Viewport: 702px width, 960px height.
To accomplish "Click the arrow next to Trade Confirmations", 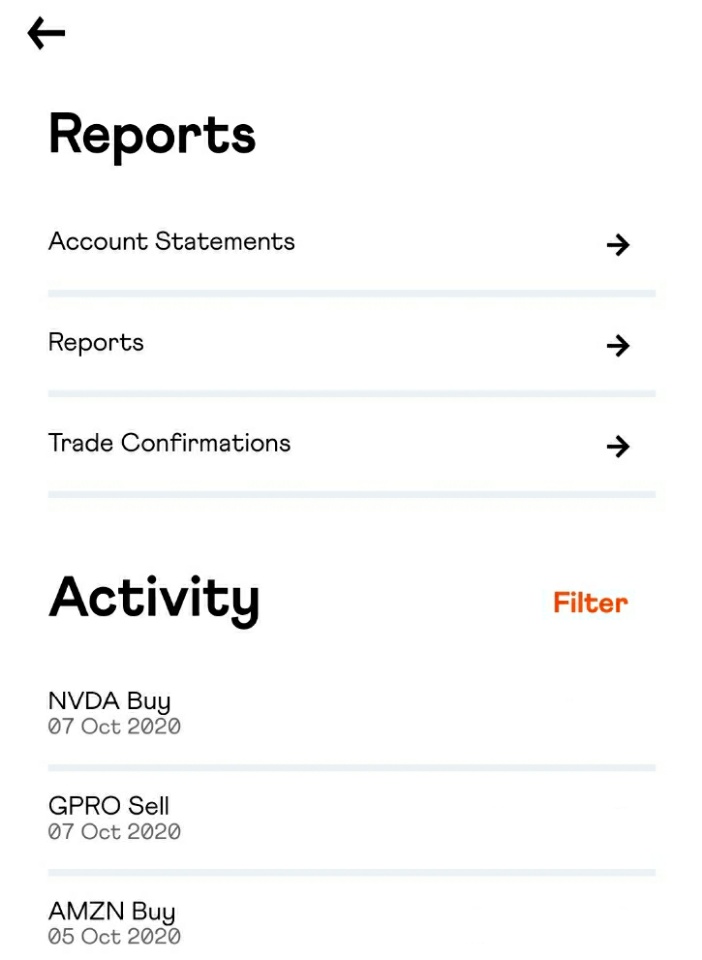I will click(x=618, y=446).
